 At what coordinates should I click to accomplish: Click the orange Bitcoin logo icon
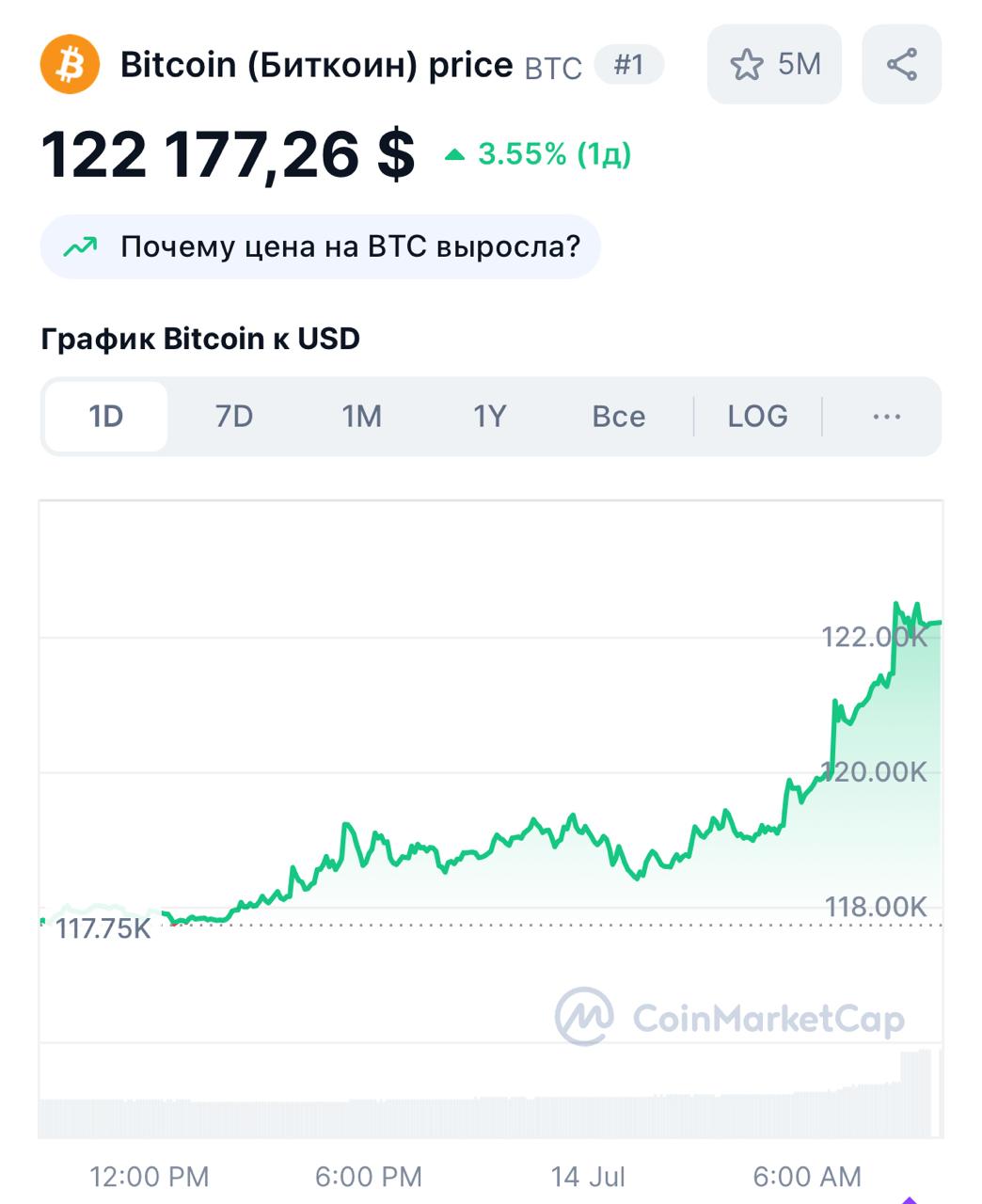pos(71,64)
